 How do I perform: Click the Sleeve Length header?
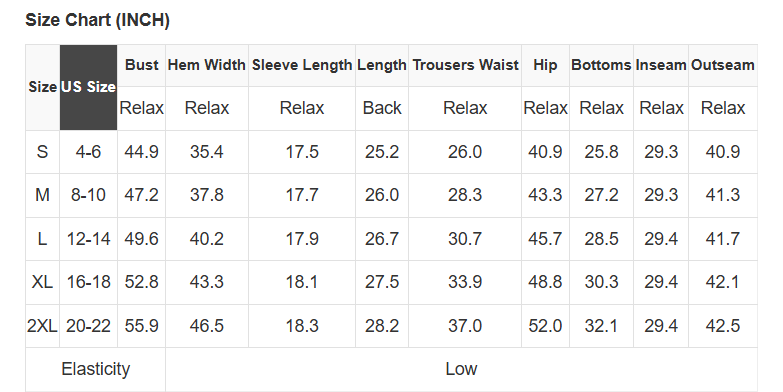coord(302,65)
